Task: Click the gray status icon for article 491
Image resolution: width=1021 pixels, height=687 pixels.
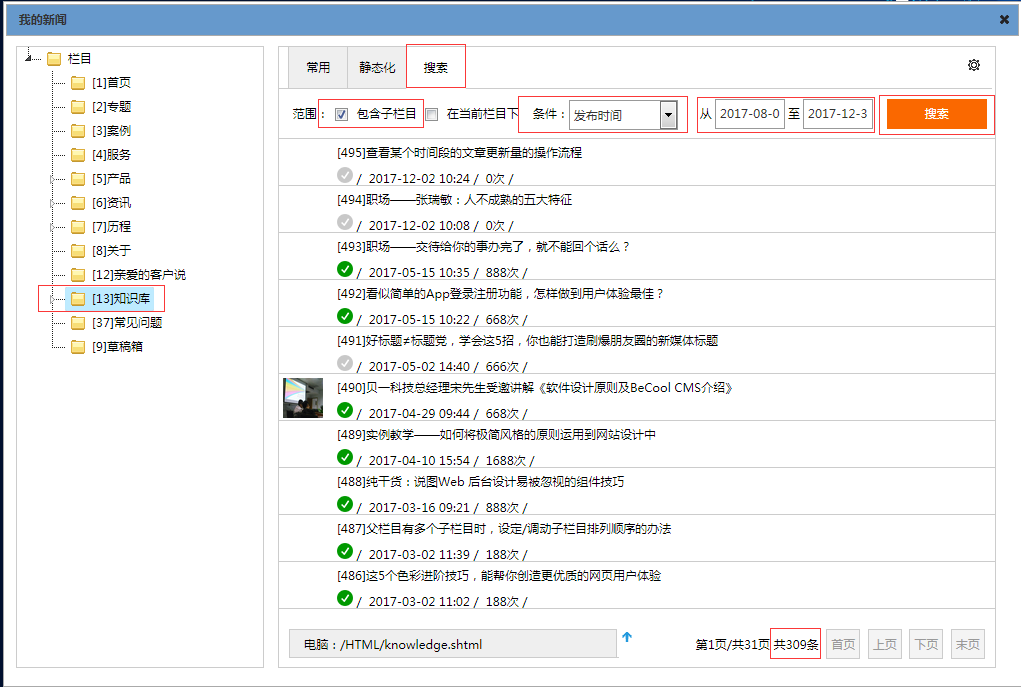Action: tap(345, 363)
